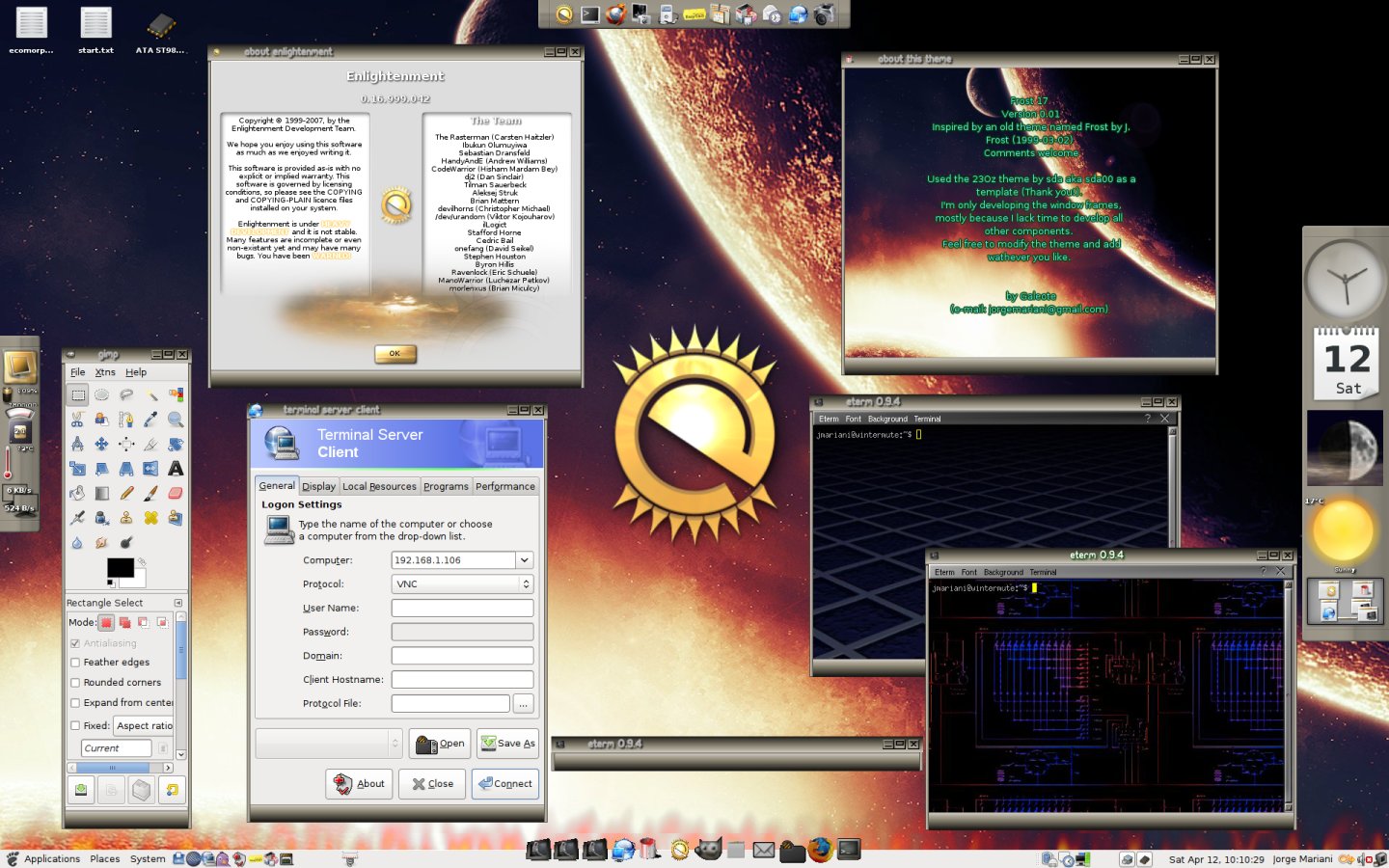Screen dimensions: 1389x868
Task: Set selection mode to Replace current selection
Action: (x=106, y=623)
